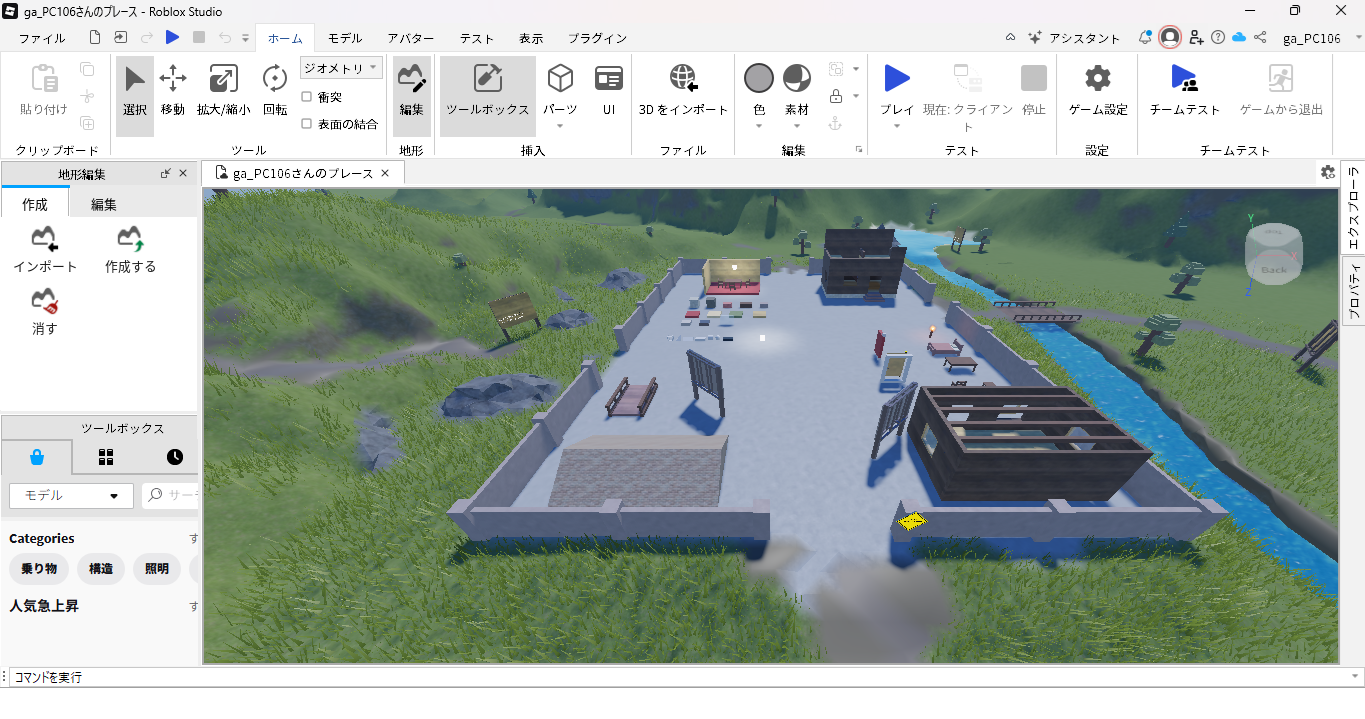Close the 地形編集 panel
This screenshot has height=719, width=1365.
pyautogui.click(x=183, y=173)
